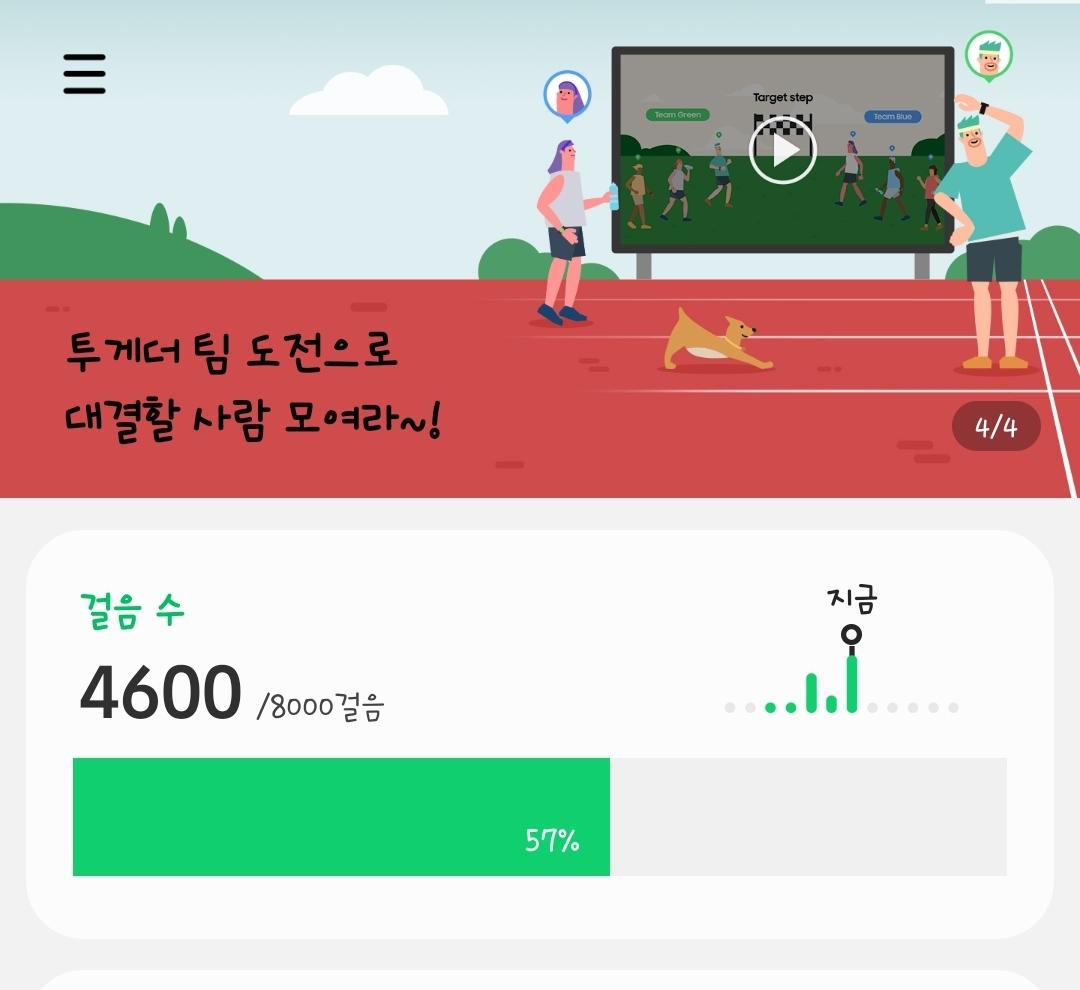1080x990 pixels.
Task: Tap the Target step video thumbnail billboard
Action: [x=782, y=150]
